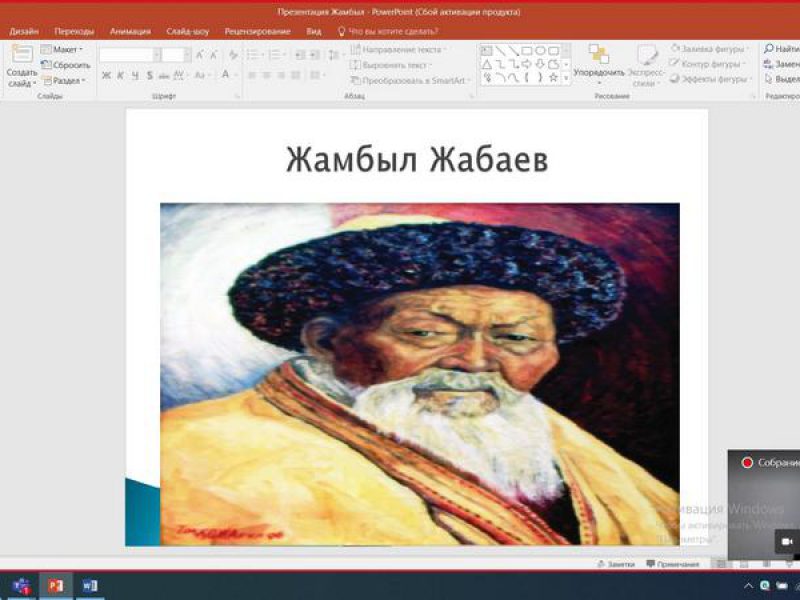Open the Примечания comments pane
This screenshot has height=600, width=800.
pyautogui.click(x=672, y=564)
